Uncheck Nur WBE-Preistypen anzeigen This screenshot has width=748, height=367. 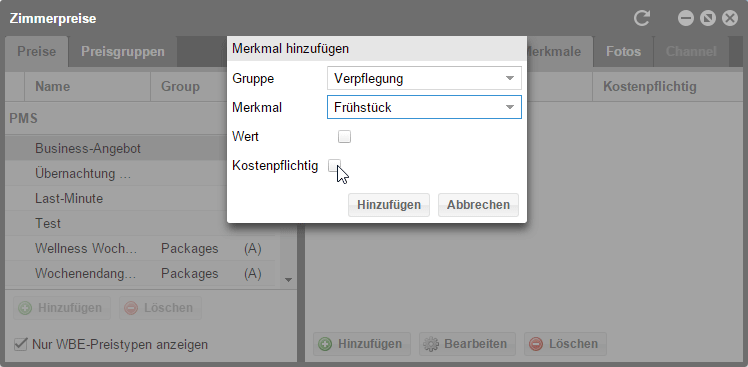point(21,344)
